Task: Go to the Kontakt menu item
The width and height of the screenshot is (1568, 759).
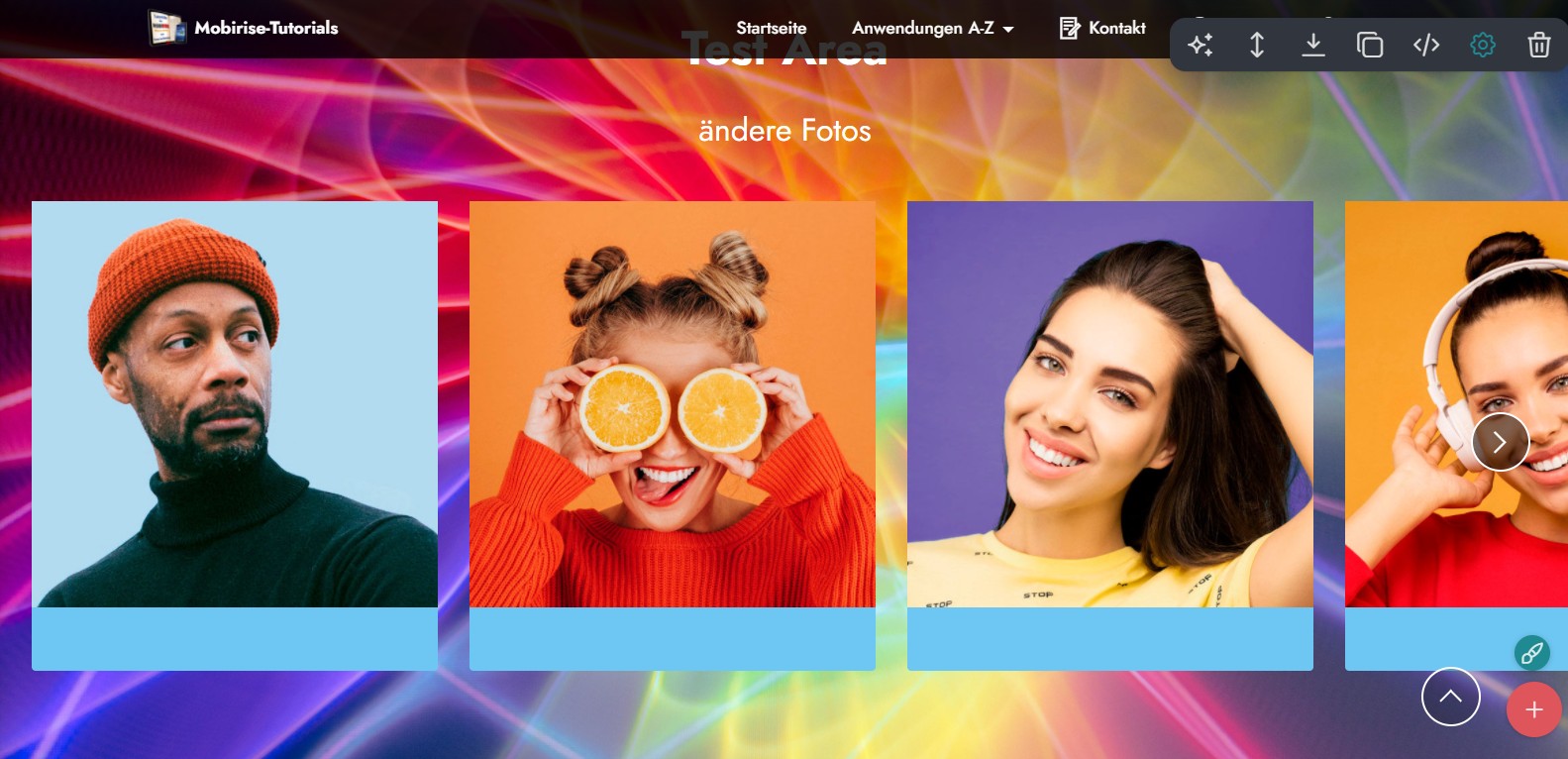Action: click(1102, 28)
